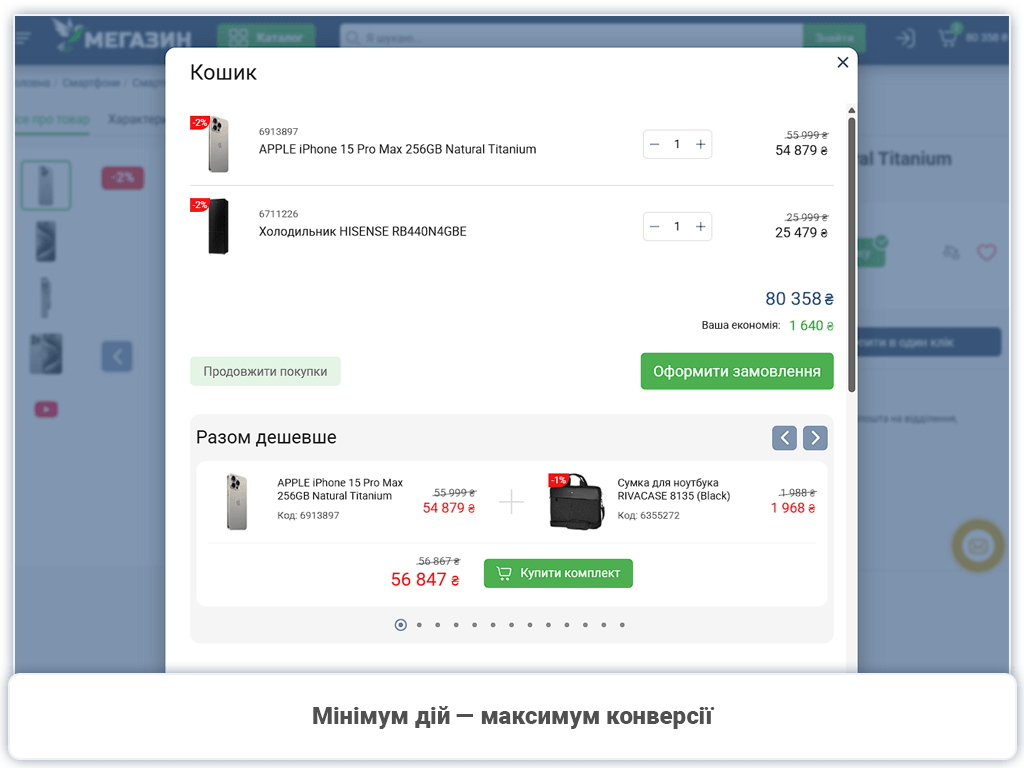Click Купити комплект button

click(558, 573)
